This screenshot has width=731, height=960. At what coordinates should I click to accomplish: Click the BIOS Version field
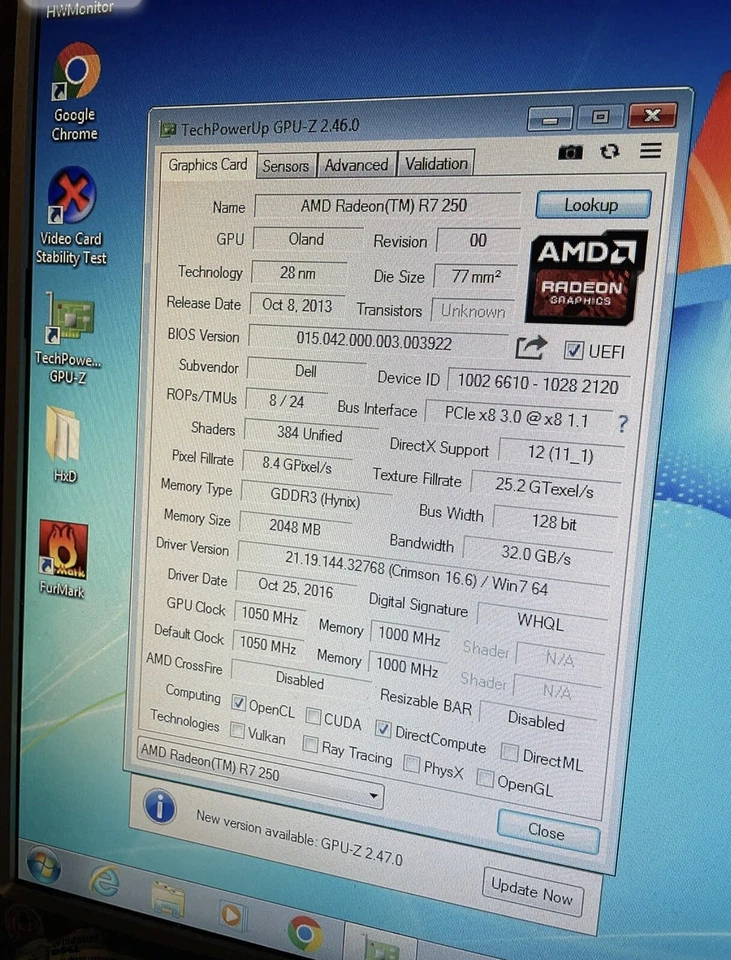377,340
